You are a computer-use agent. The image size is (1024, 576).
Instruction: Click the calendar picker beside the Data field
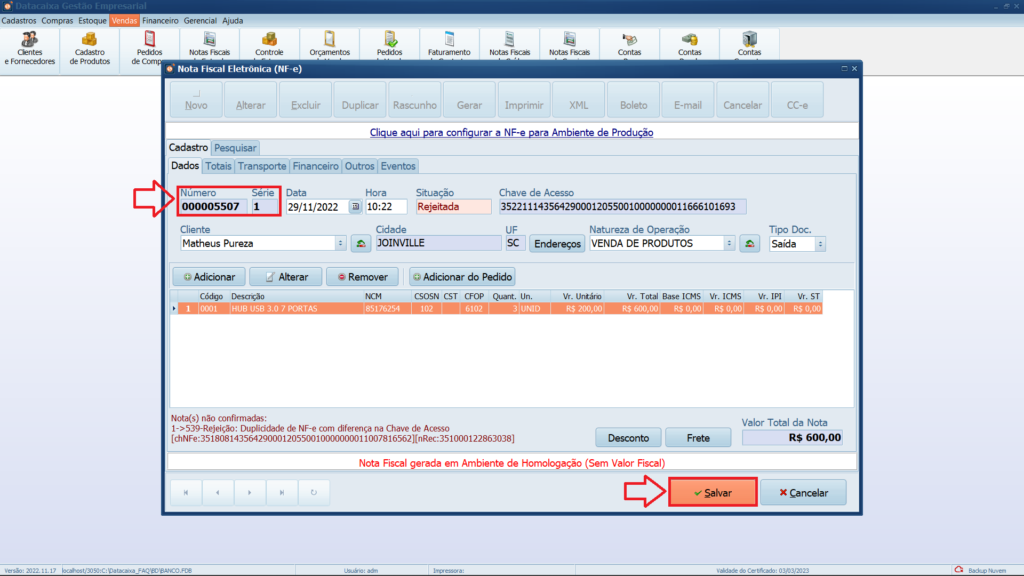[355, 207]
